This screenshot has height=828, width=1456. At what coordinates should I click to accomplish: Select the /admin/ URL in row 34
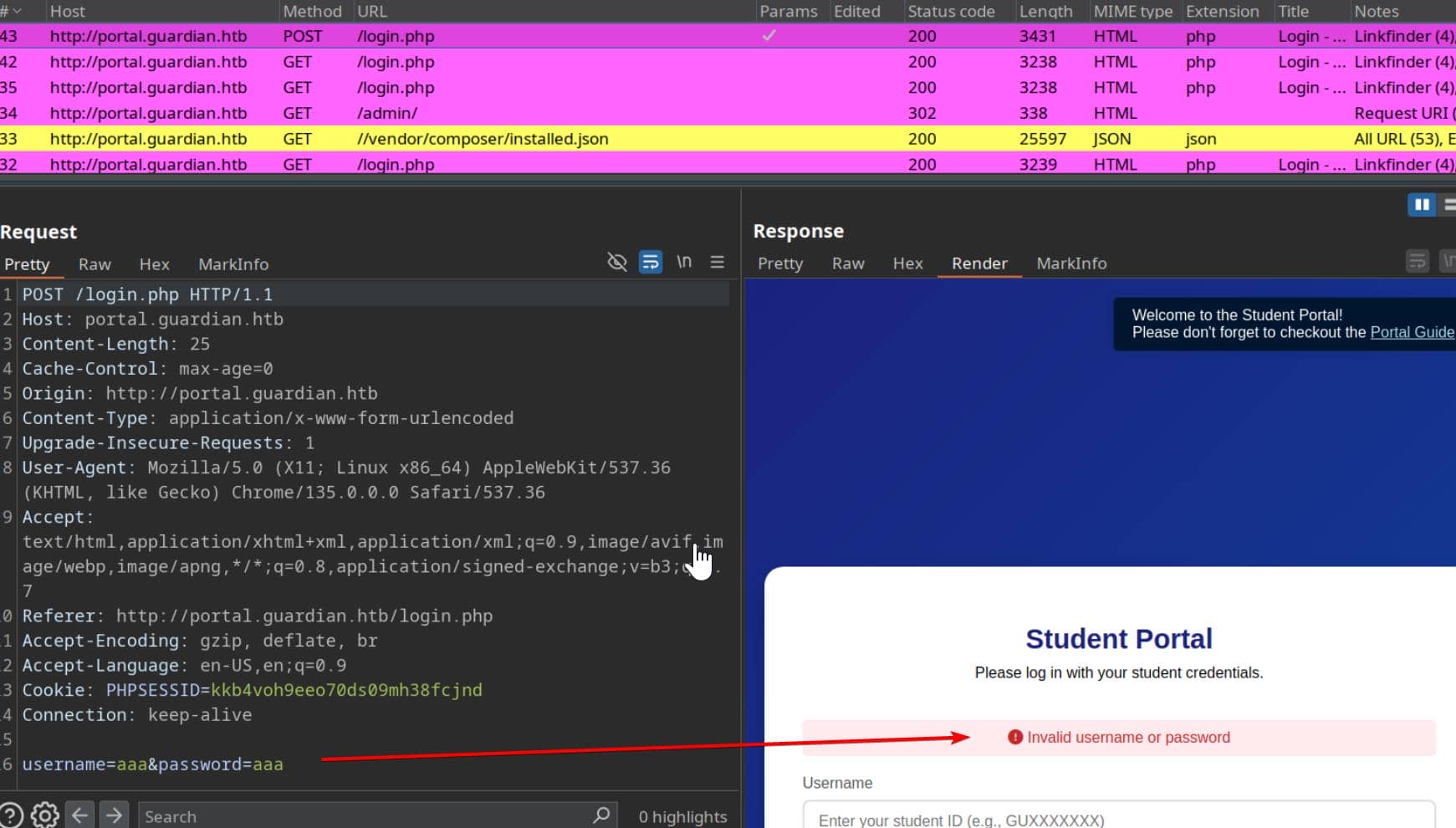pyautogui.click(x=387, y=113)
